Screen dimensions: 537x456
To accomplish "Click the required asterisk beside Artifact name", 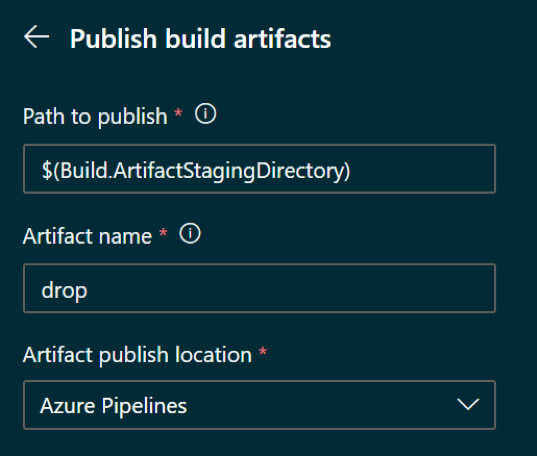I will [x=163, y=233].
